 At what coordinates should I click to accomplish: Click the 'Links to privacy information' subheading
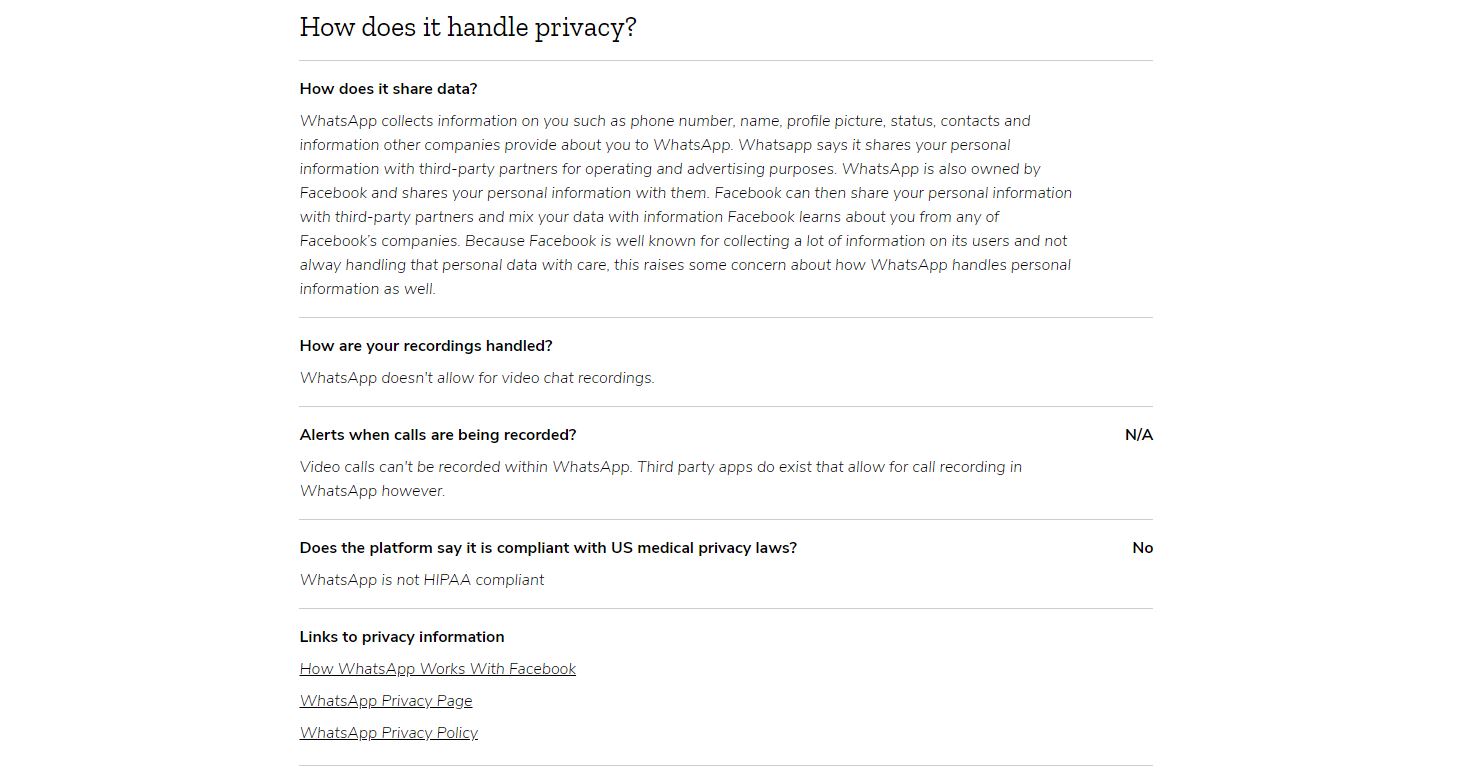(x=402, y=637)
